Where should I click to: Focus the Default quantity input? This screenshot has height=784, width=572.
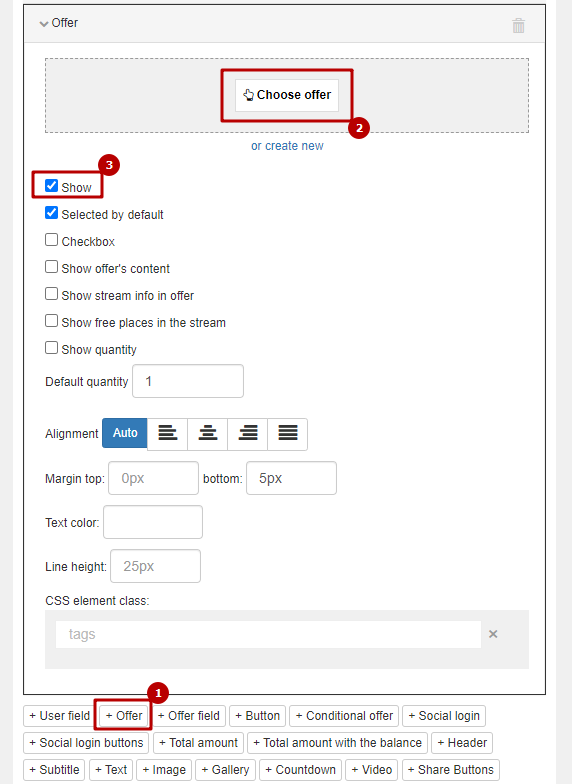point(188,381)
